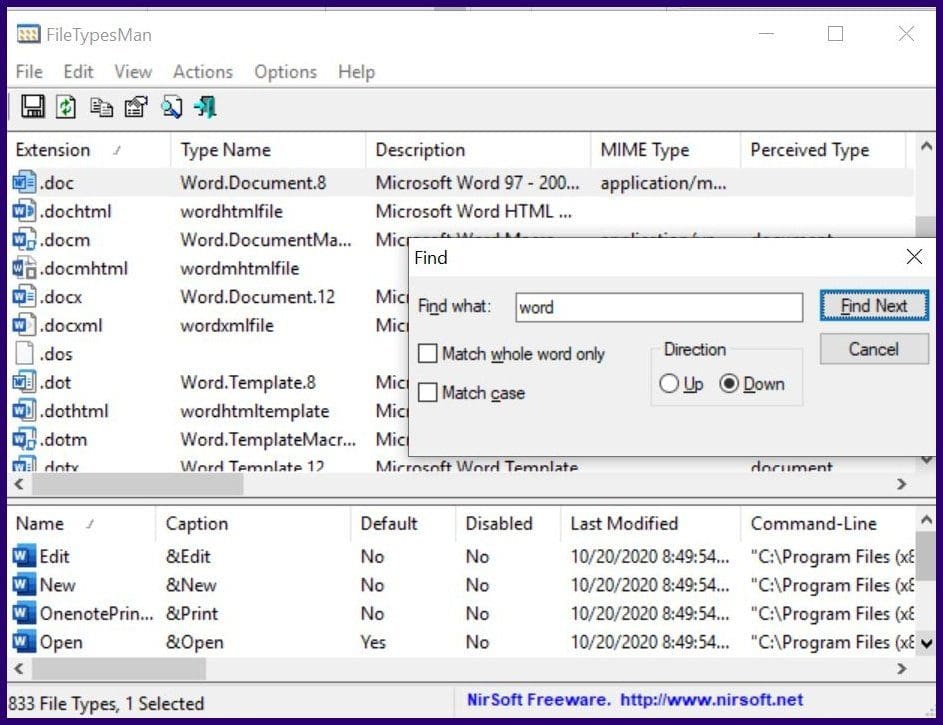Enable Match whole word only checkbox
Screen dimensions: 943x725
pos(428,353)
